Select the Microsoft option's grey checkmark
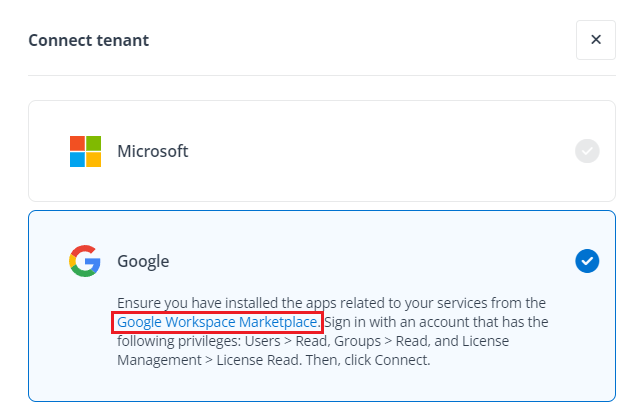The width and height of the screenshot is (642, 409). pos(587,151)
